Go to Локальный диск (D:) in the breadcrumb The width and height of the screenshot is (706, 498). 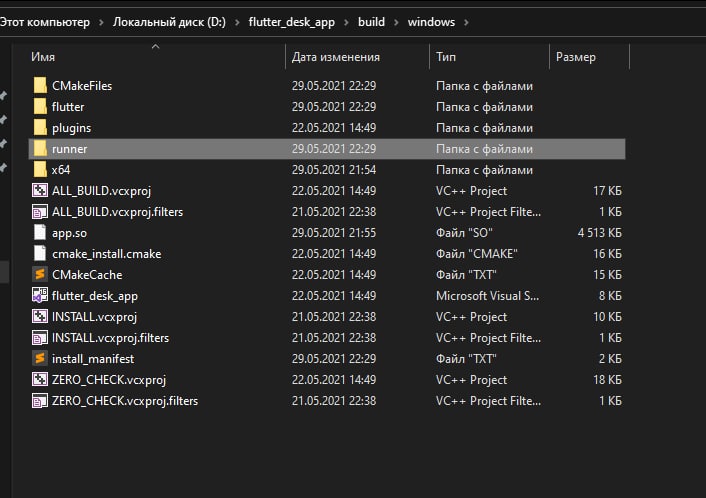point(169,22)
